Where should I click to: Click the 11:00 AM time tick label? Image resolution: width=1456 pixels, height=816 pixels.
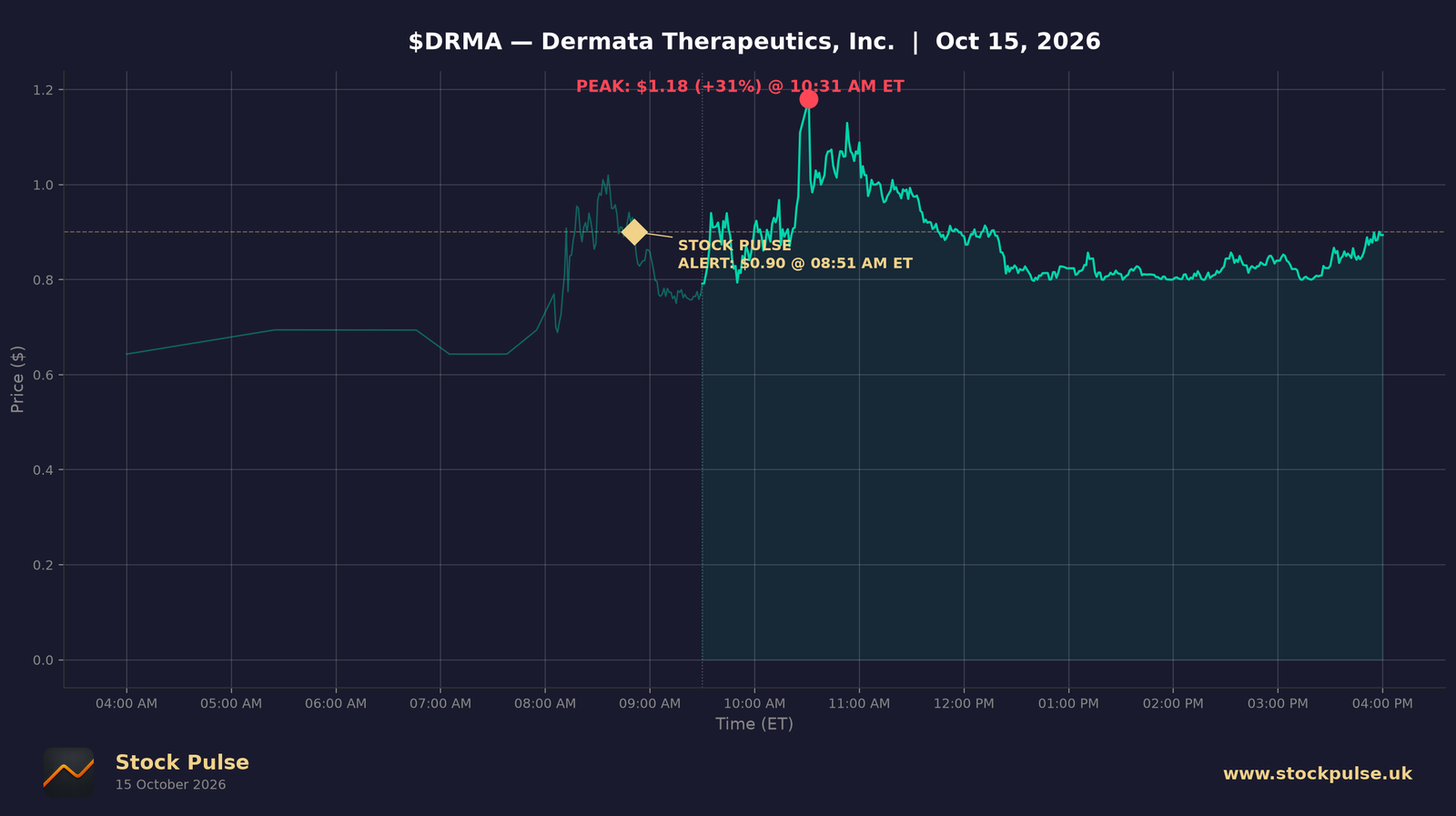(x=859, y=703)
